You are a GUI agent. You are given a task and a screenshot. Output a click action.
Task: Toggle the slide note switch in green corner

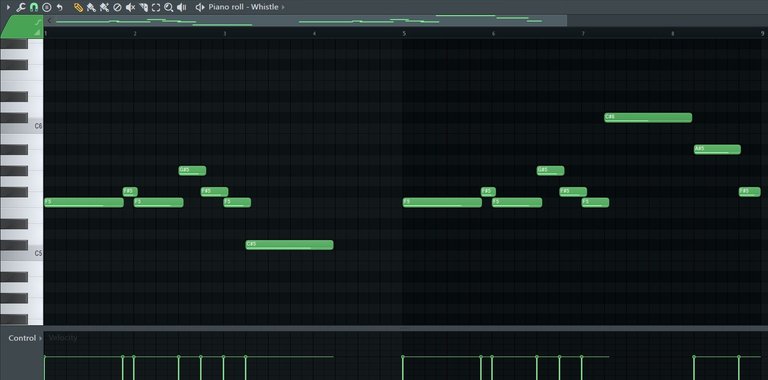37,22
